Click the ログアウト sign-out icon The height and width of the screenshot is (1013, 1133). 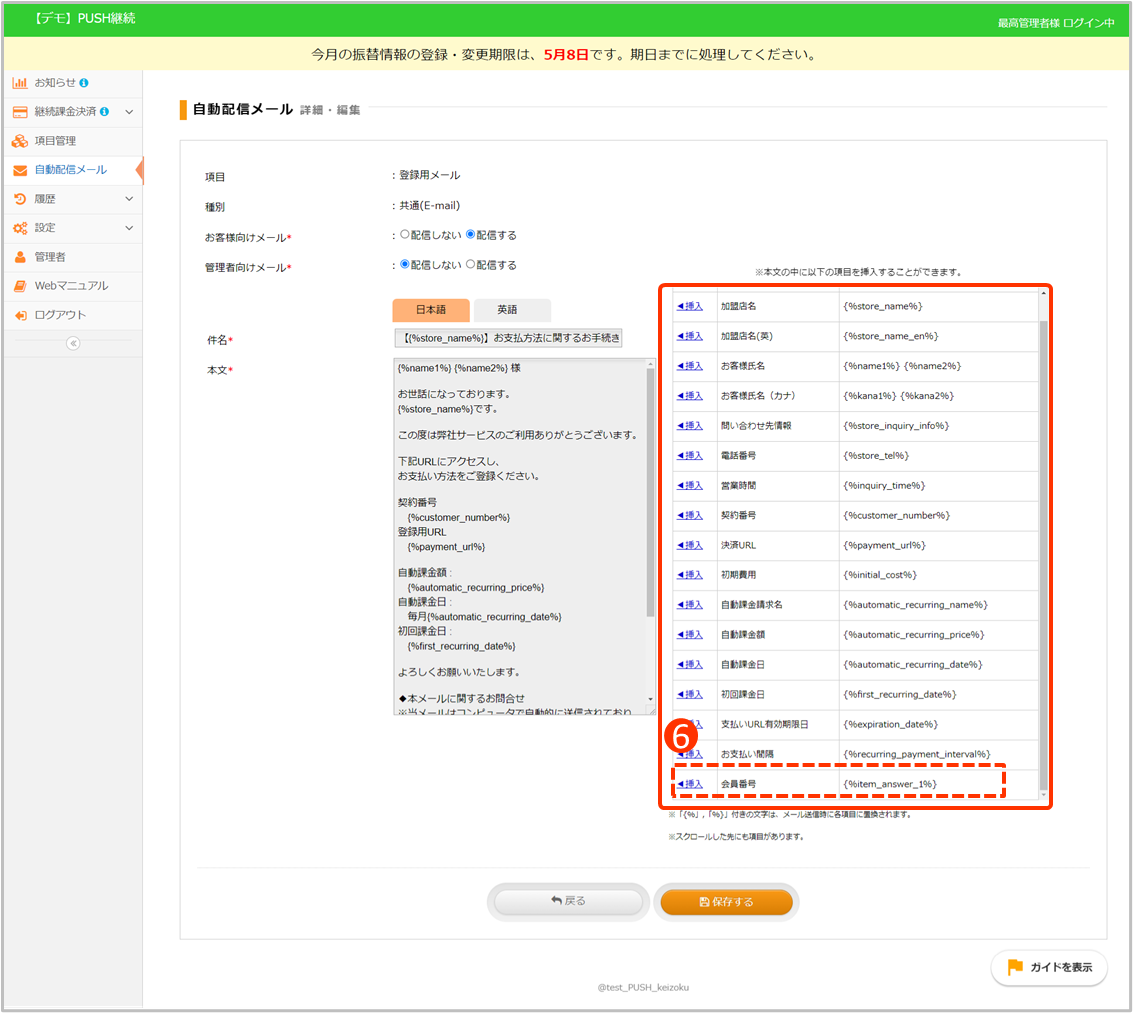coord(20,315)
